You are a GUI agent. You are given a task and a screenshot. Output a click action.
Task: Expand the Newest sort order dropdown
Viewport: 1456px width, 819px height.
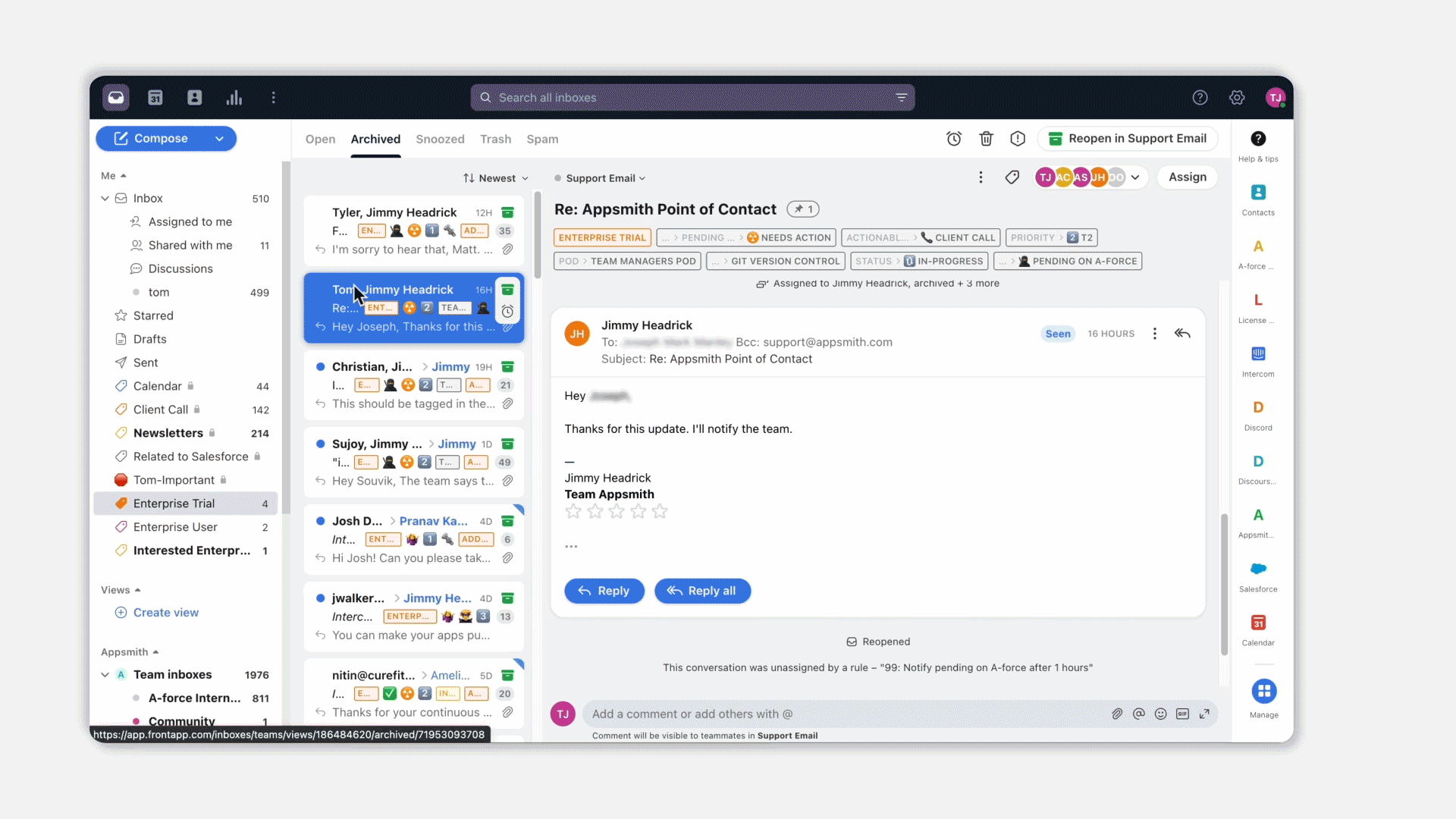tap(496, 177)
